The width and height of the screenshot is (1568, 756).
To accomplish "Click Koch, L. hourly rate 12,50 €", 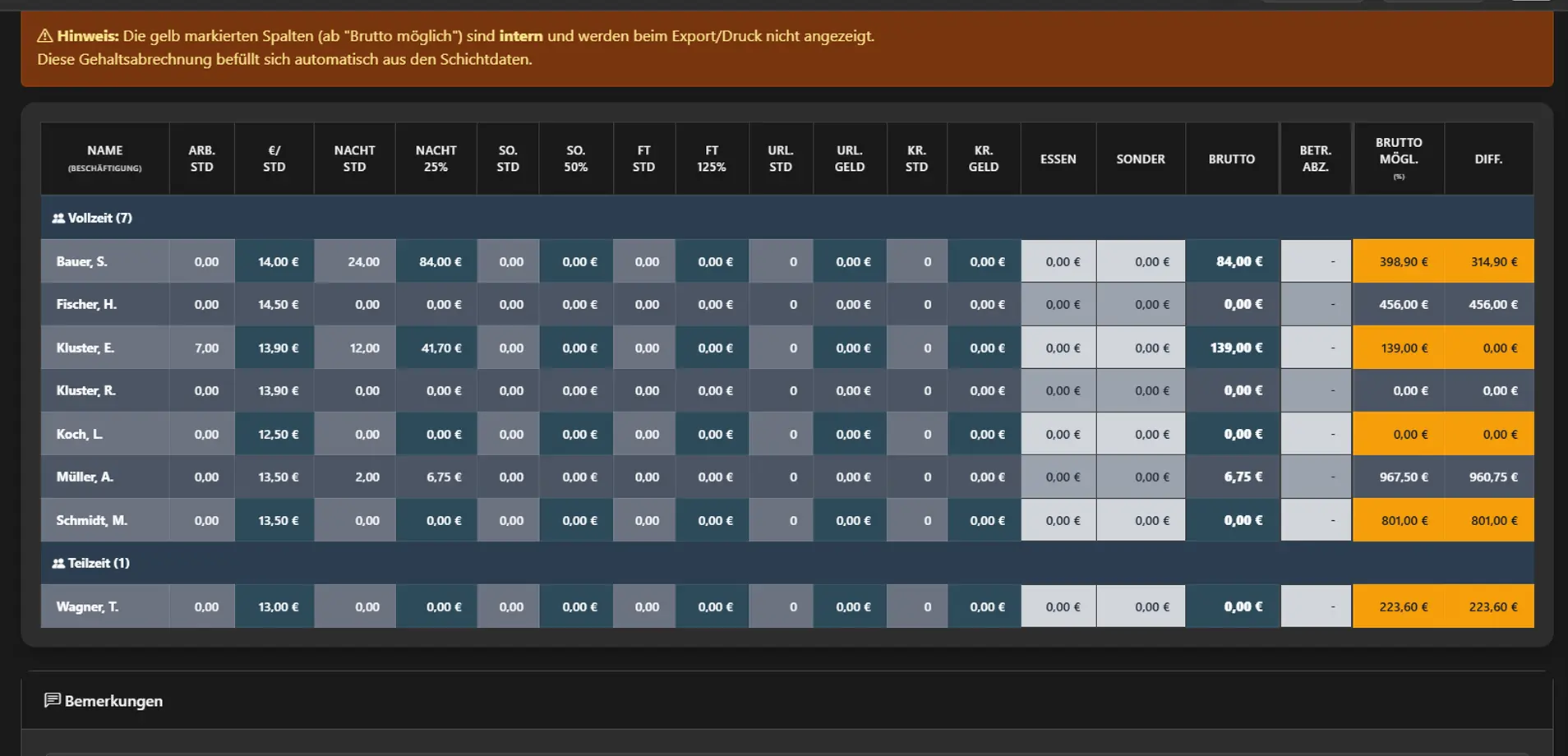I will pyautogui.click(x=274, y=434).
